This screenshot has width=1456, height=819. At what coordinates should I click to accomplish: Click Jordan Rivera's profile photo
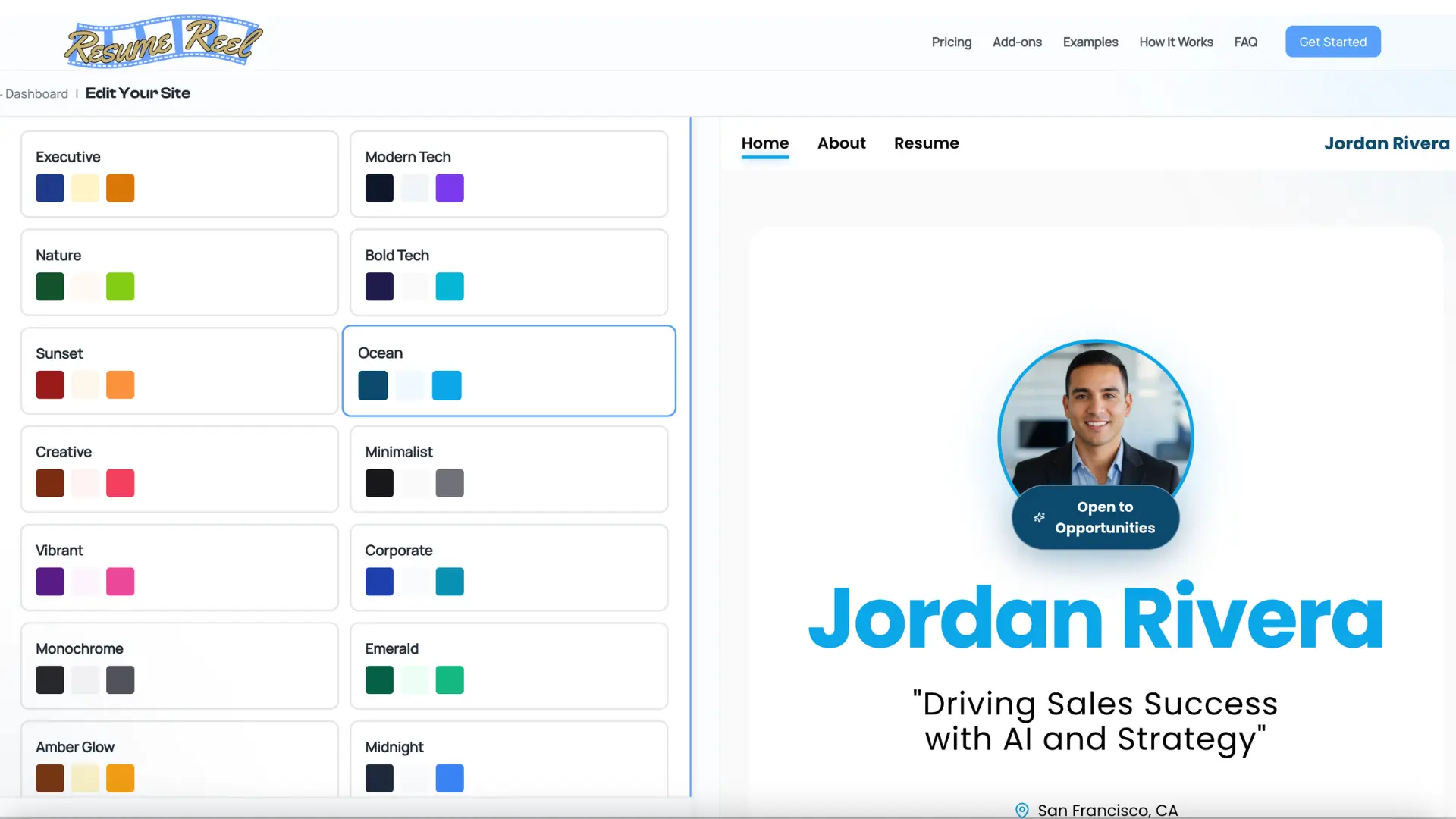coord(1095,417)
